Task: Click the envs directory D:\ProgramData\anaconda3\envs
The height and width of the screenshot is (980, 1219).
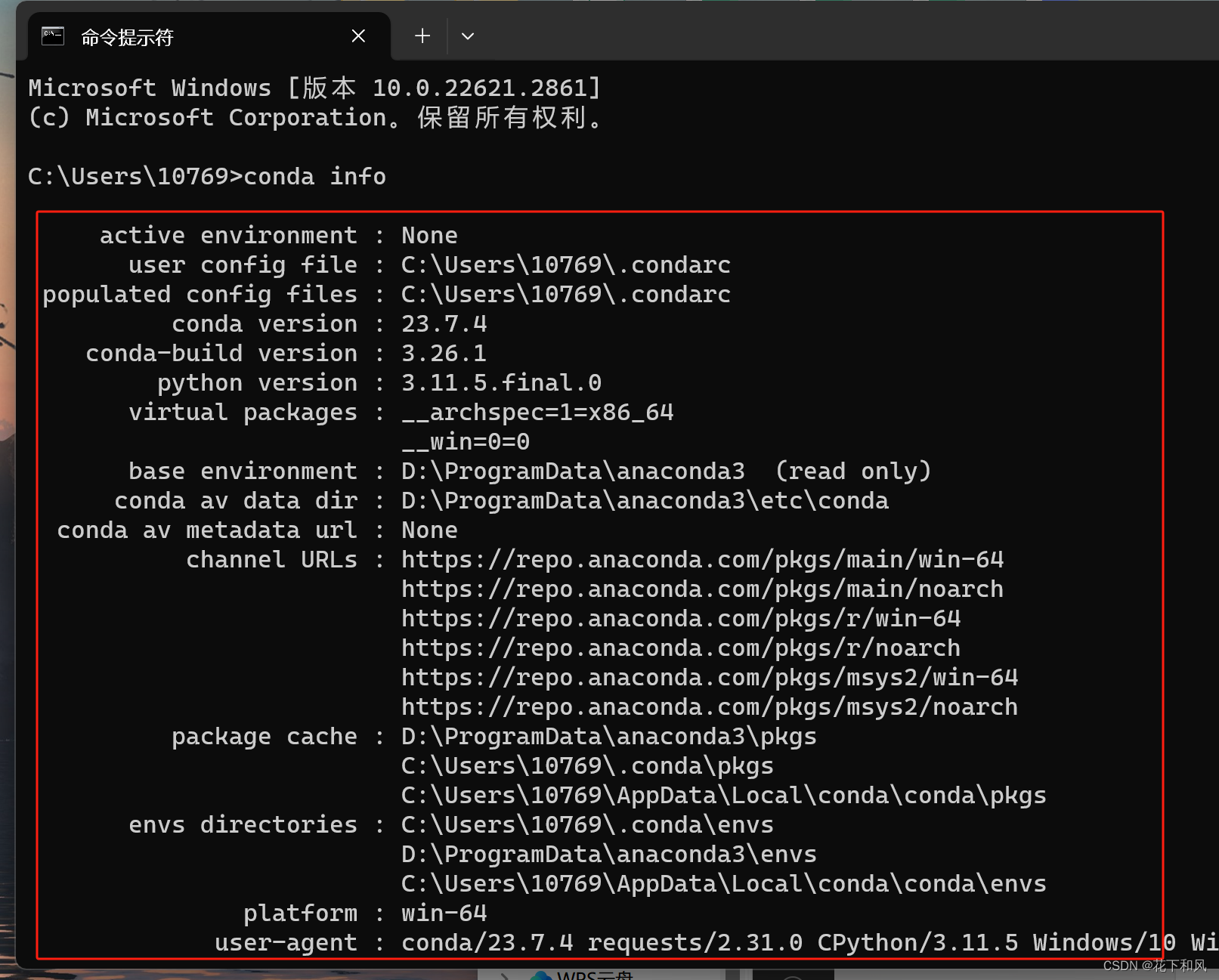Action: coord(608,855)
